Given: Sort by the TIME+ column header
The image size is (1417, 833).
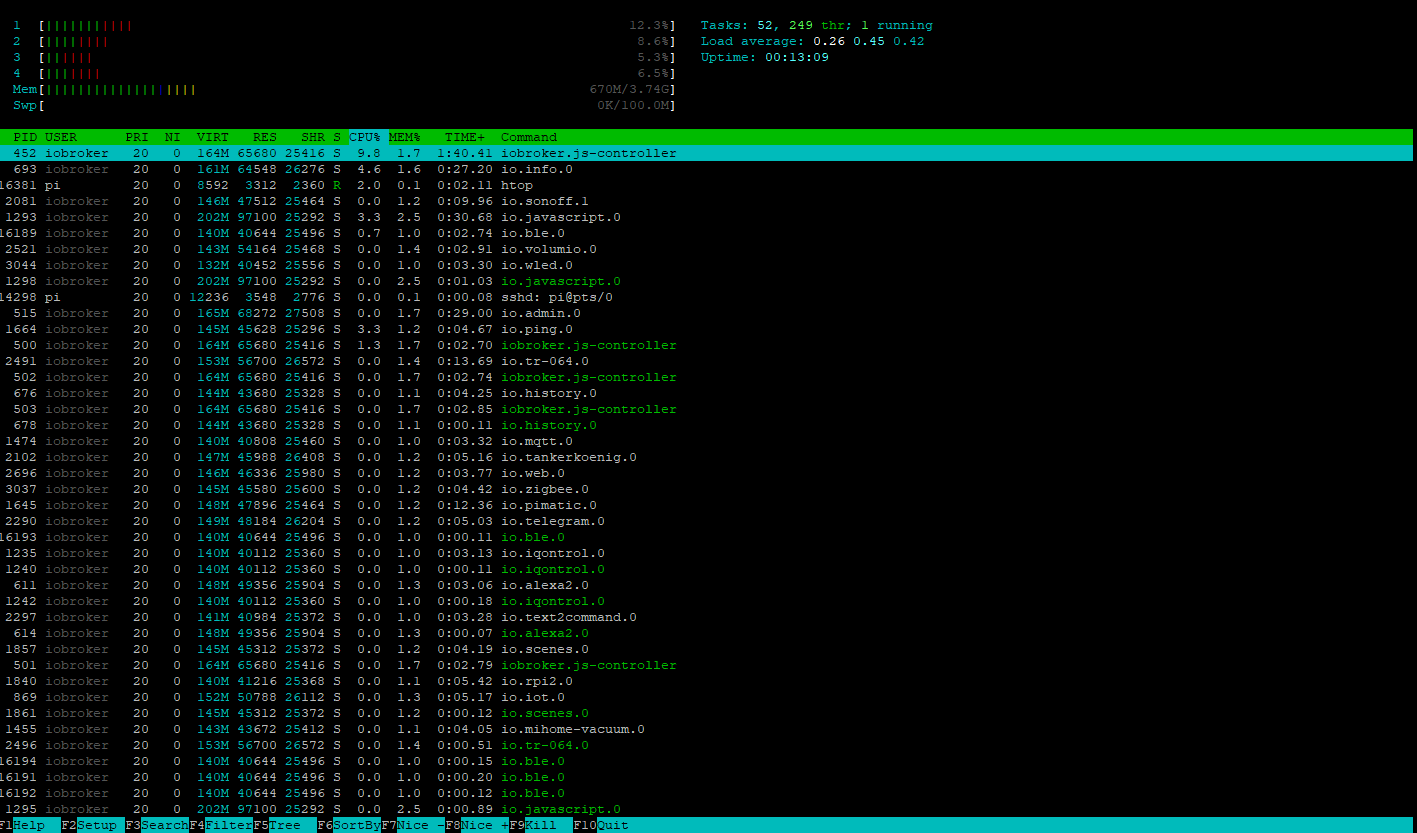Looking at the screenshot, I should click(x=465, y=137).
